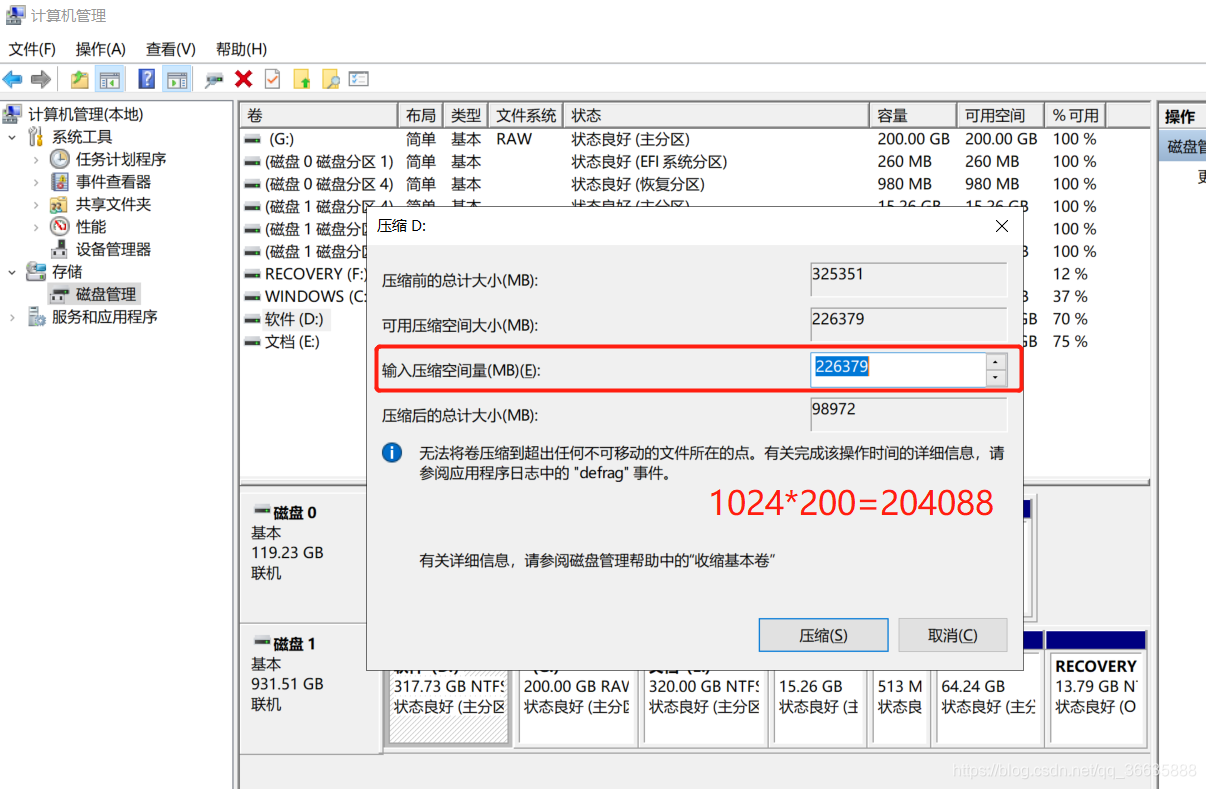Click the 文件系统 column header
The image size is (1206, 789).
pos(526,115)
